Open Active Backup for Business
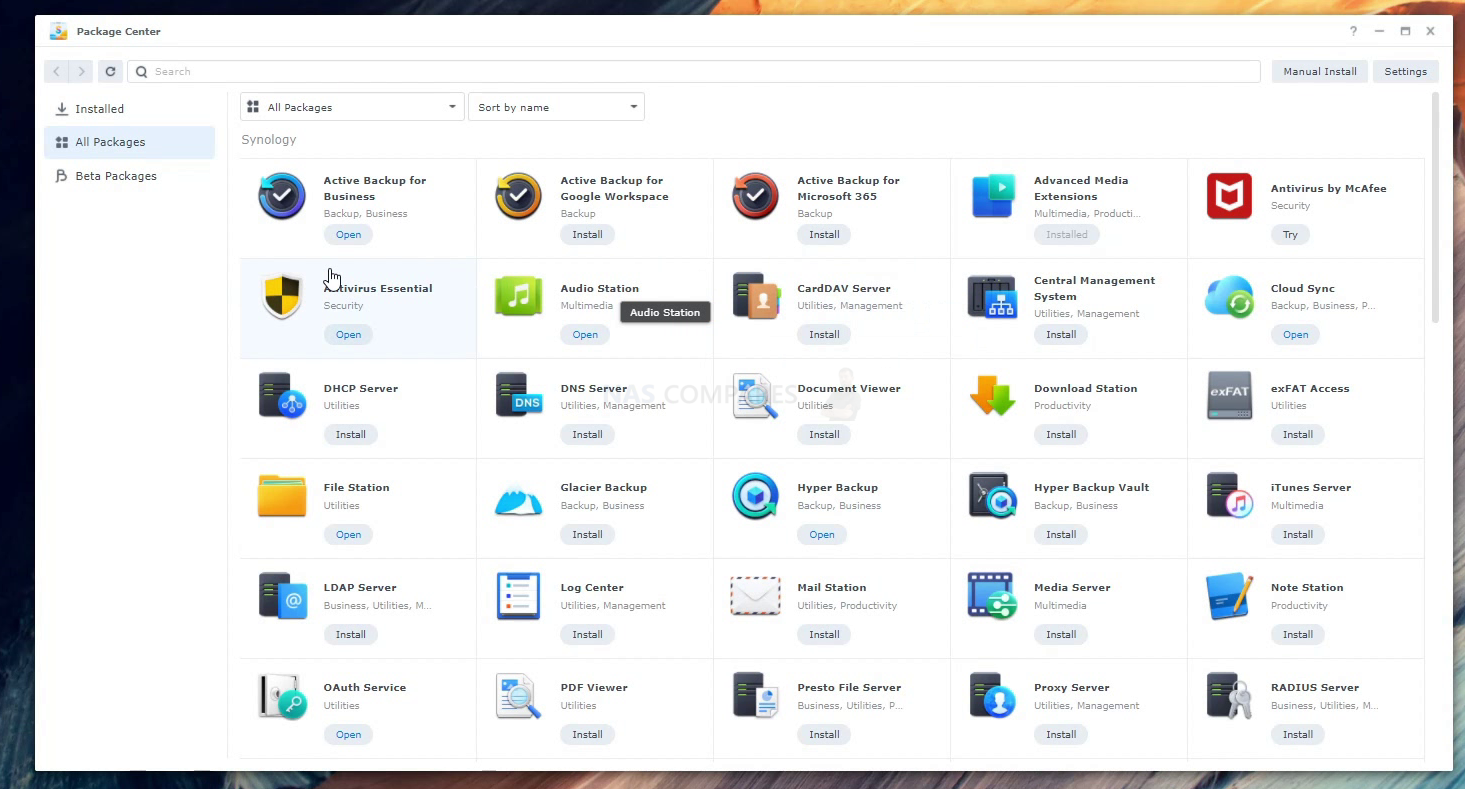The image size is (1465, 789). pos(348,235)
